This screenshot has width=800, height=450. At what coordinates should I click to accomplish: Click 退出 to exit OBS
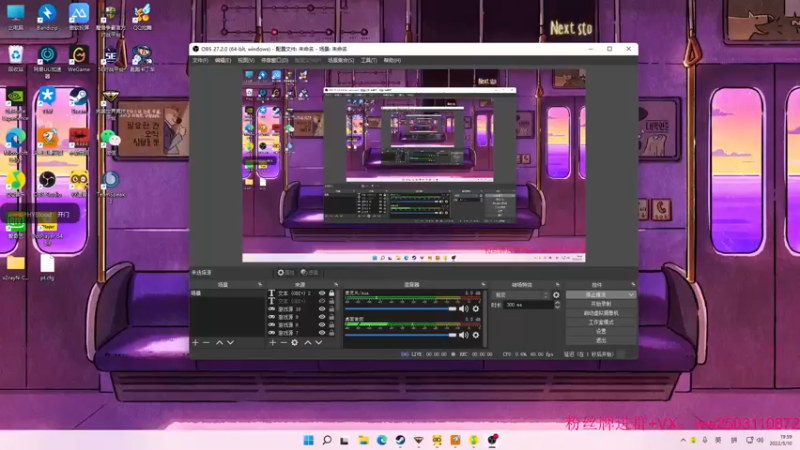coord(601,340)
